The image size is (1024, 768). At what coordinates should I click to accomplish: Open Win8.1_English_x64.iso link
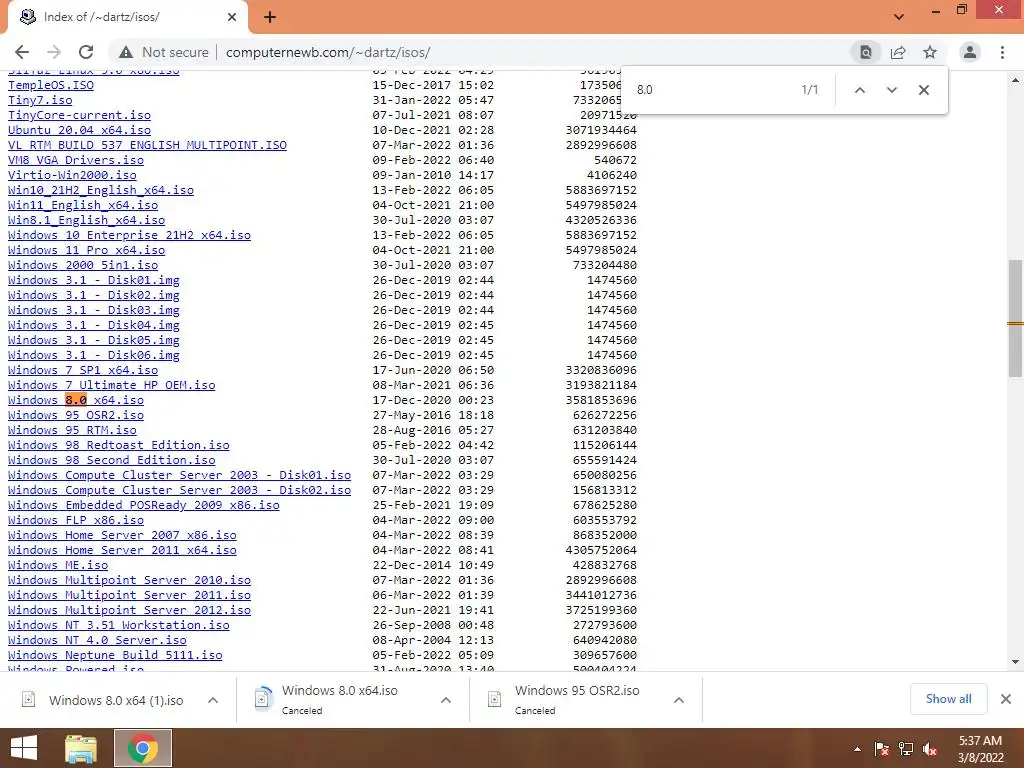point(86,220)
